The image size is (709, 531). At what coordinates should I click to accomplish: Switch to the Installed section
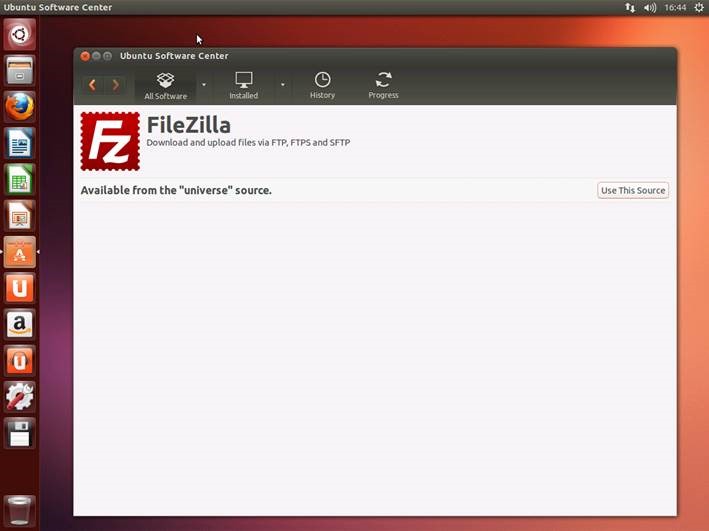(x=243, y=86)
